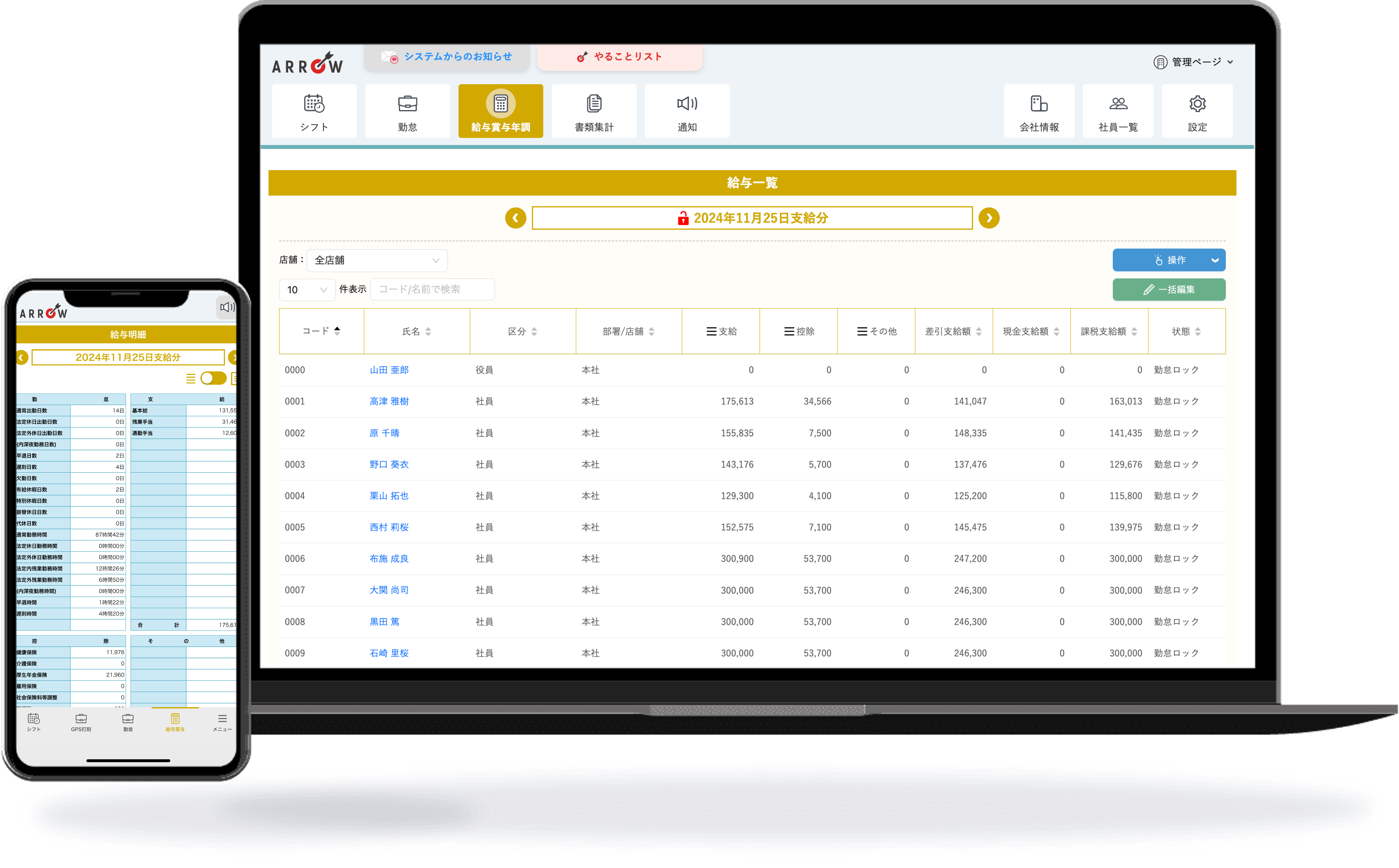
Task: Tap the phone megaphone notification icon
Action: pyautogui.click(x=227, y=307)
